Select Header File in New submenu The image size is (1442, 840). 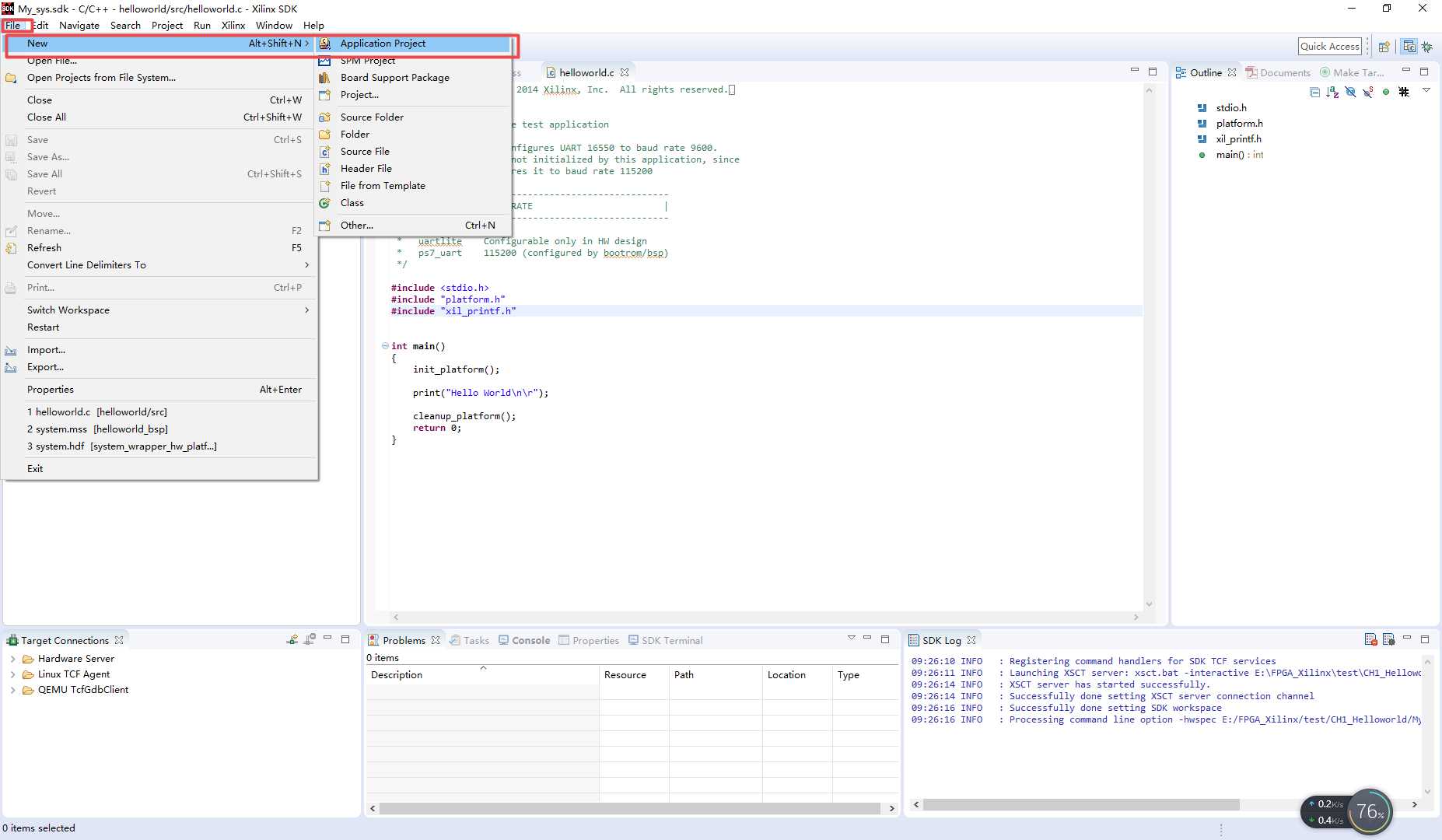point(413,169)
